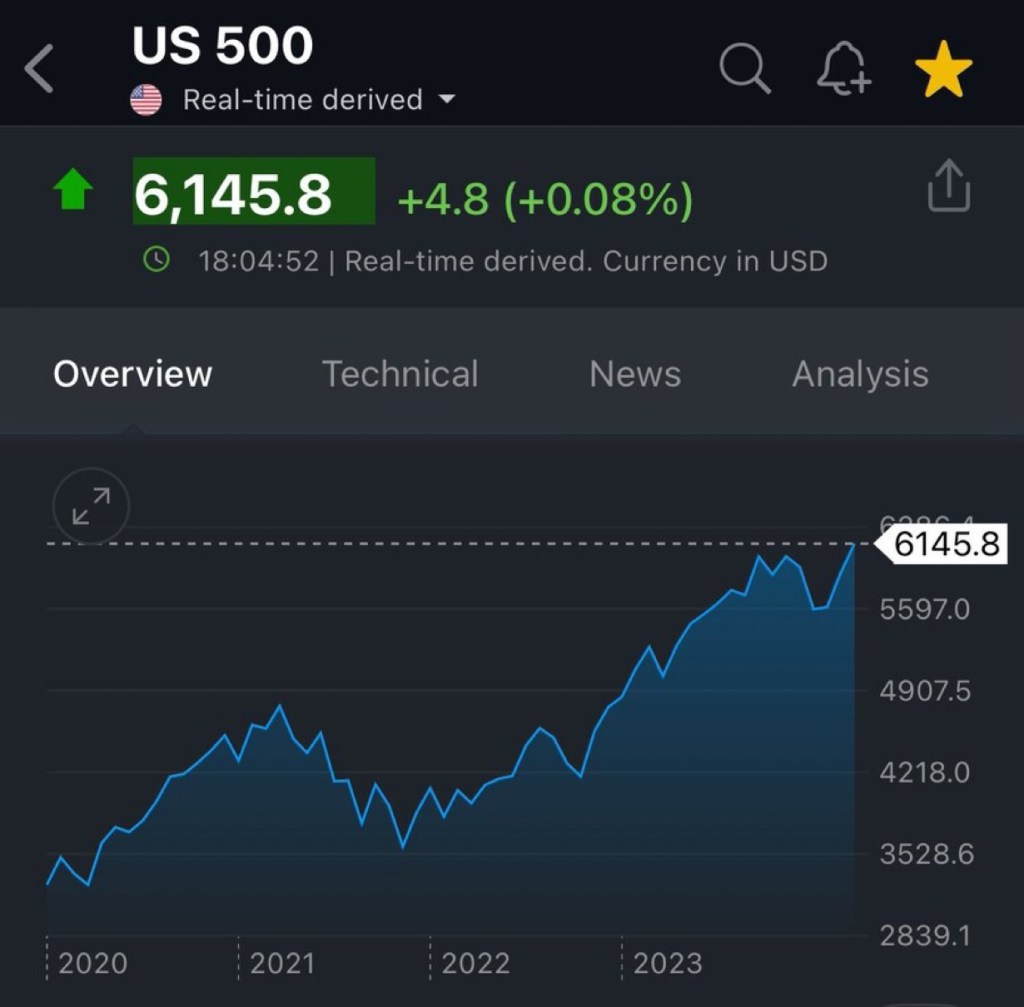
Task: Open the search magnifier icon
Action: pos(745,70)
